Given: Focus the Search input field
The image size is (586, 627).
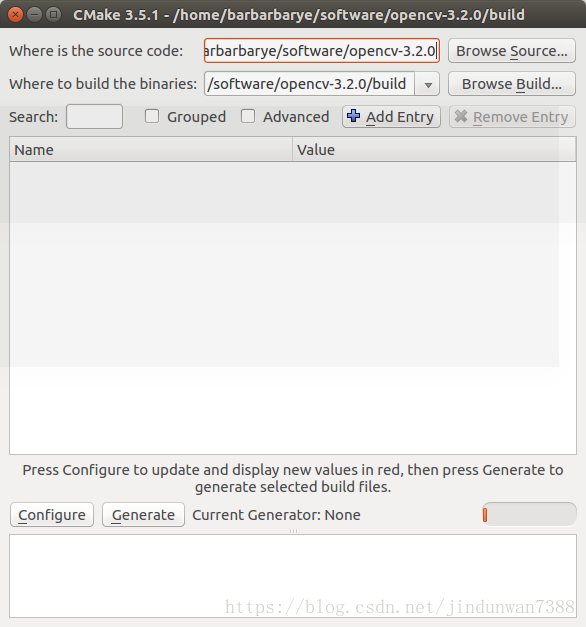Looking at the screenshot, I should [x=94, y=116].
